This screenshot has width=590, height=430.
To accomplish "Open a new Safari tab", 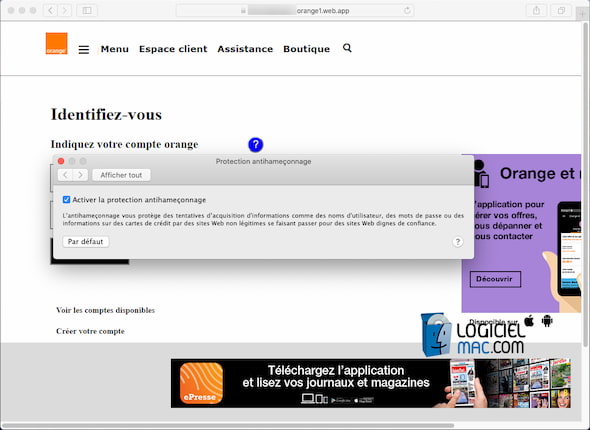I will pyautogui.click(x=582, y=14).
